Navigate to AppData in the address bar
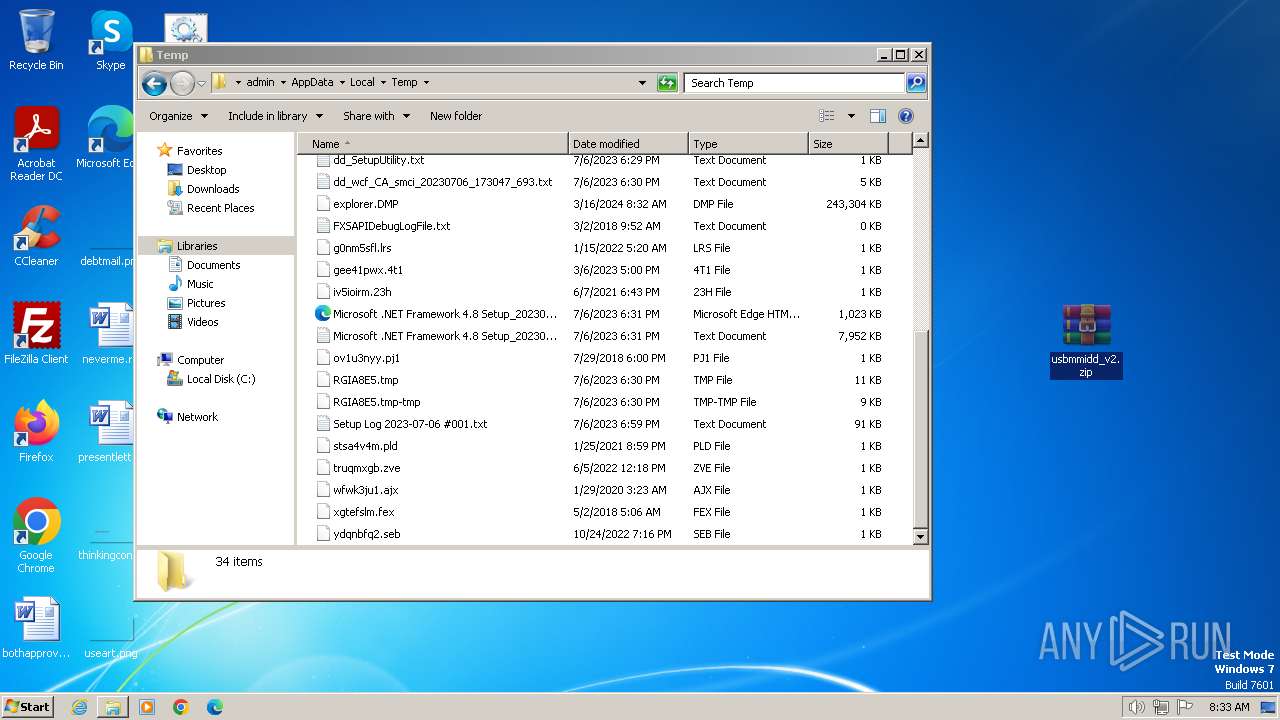1280x720 pixels. point(312,83)
